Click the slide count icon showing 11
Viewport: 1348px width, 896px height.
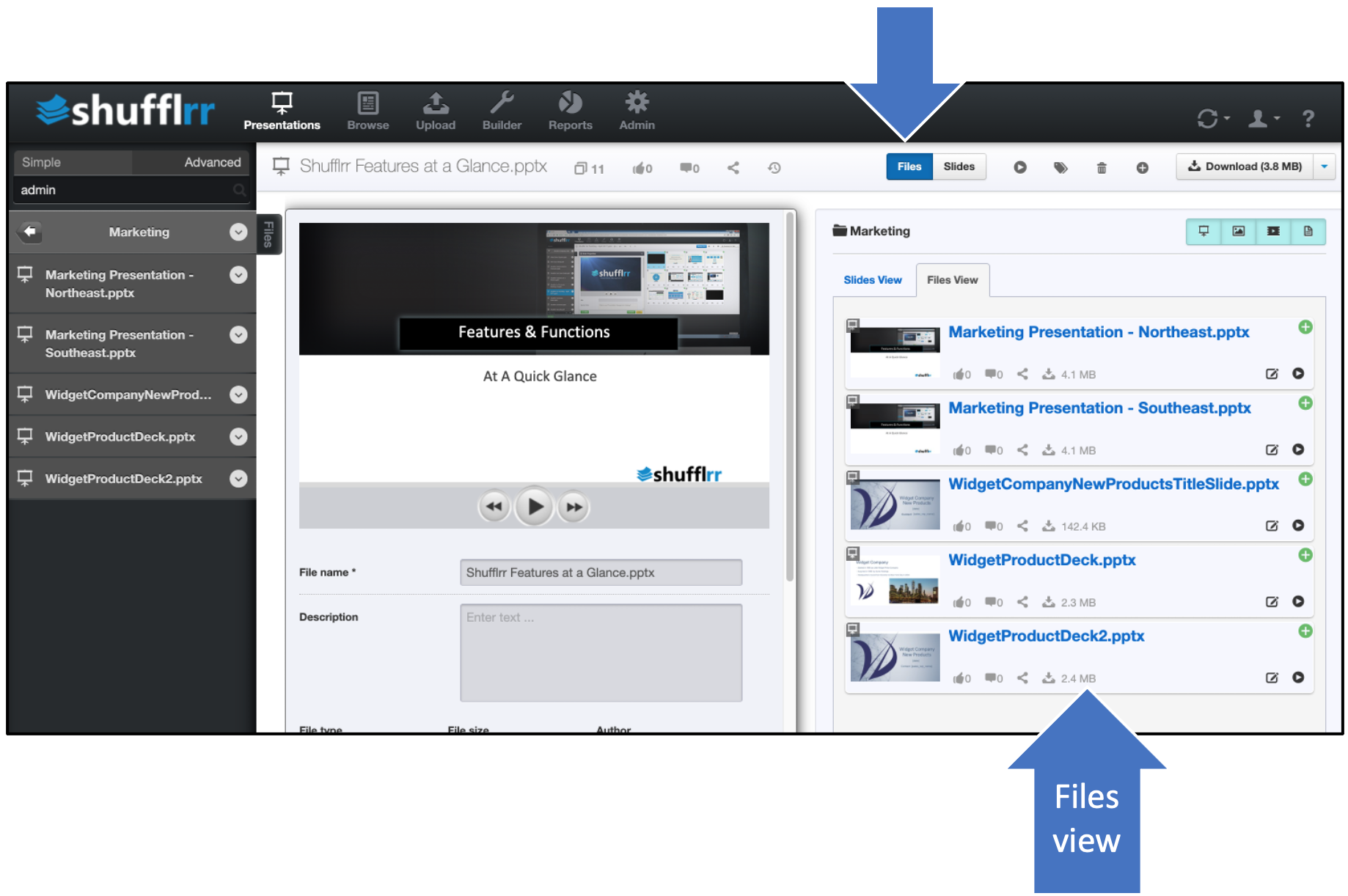(589, 169)
